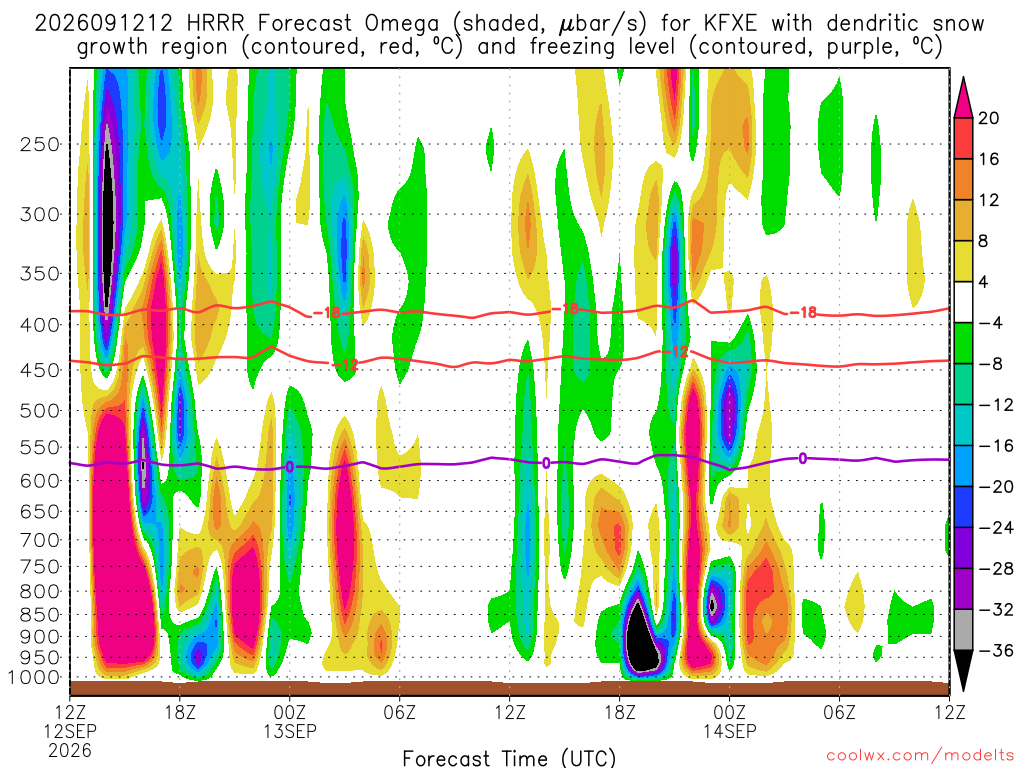Click the gray swatch between -32 and -36
Image resolution: width=1024 pixels, height=768 pixels.
pyautogui.click(x=963, y=630)
